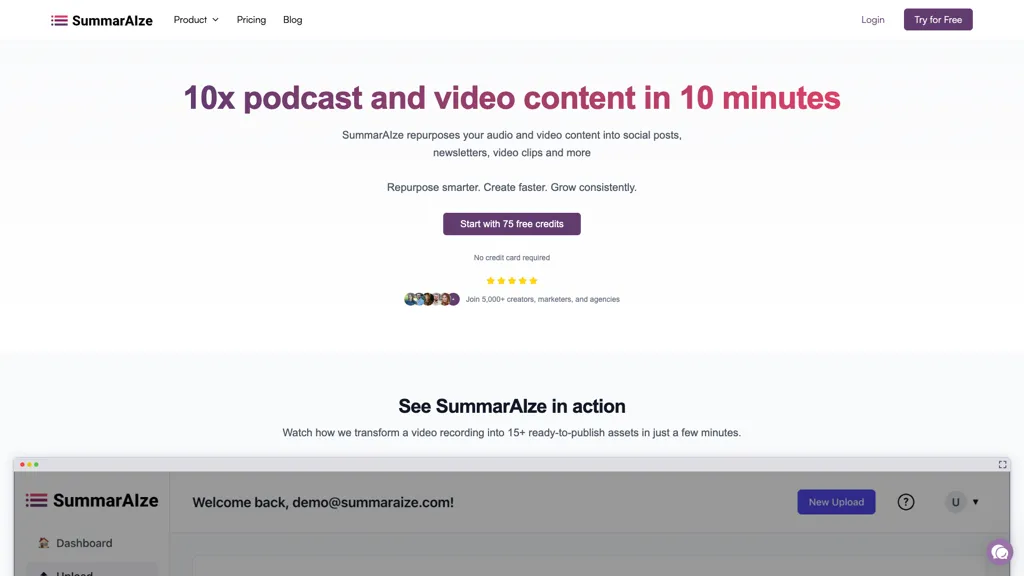
Task: Click the SummarAIze logo icon in the navbar
Action: [x=59, y=19]
